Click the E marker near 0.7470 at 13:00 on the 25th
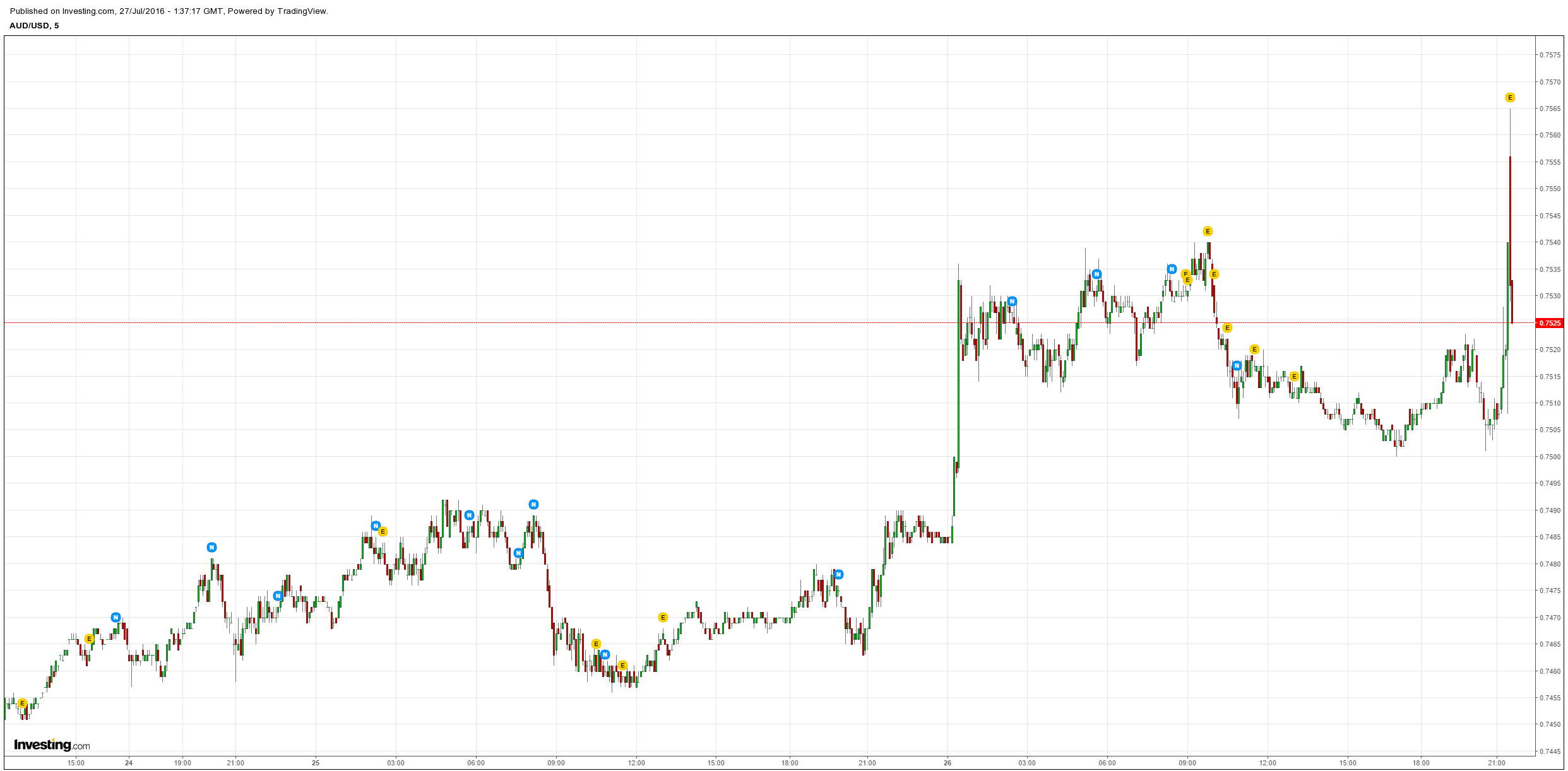This screenshot has height=771, width=1568. [663, 618]
